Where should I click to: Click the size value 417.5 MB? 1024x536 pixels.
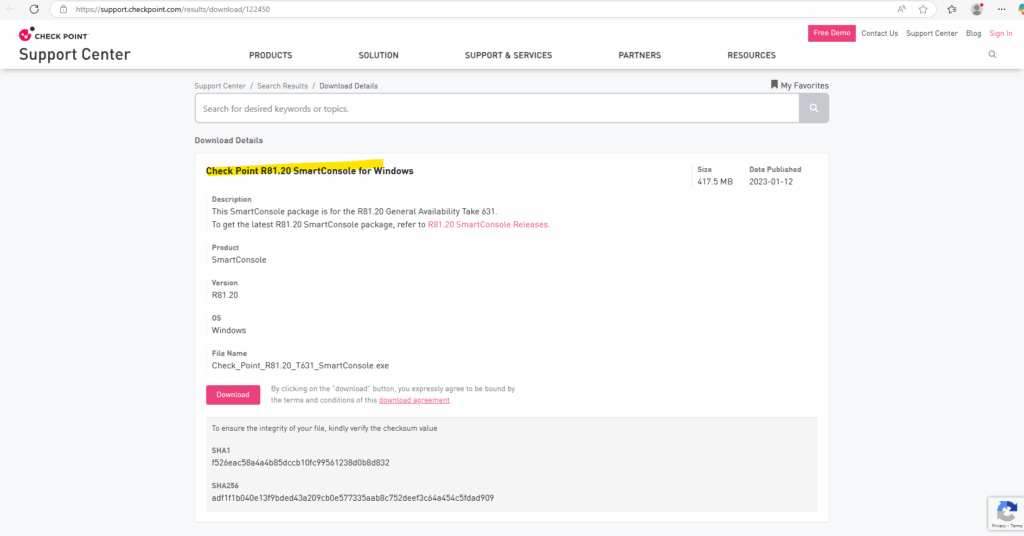(714, 181)
